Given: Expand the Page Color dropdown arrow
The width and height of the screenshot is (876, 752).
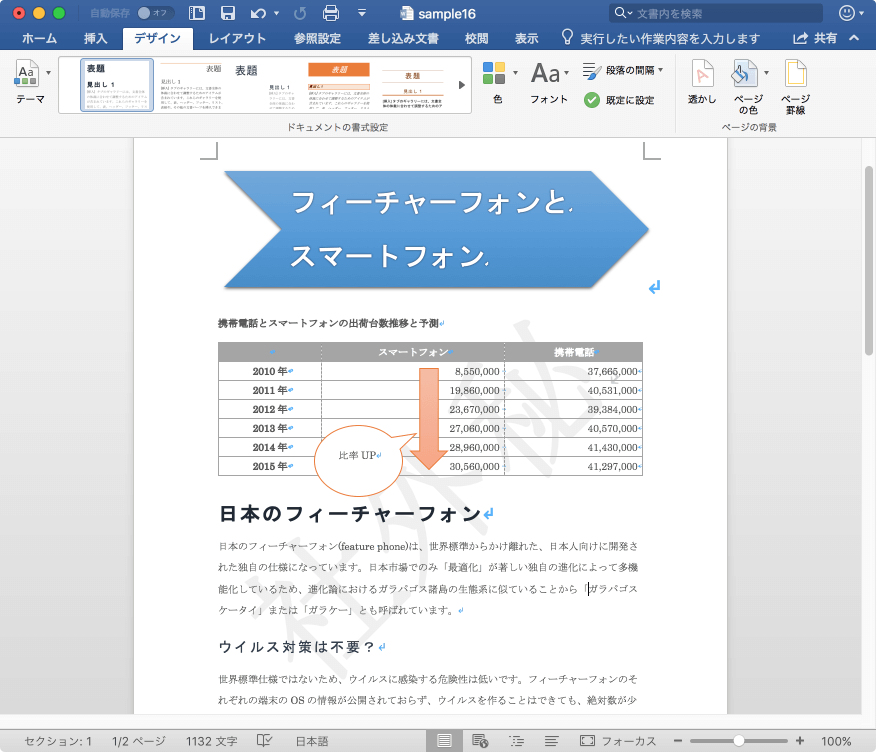Looking at the screenshot, I should point(766,73).
